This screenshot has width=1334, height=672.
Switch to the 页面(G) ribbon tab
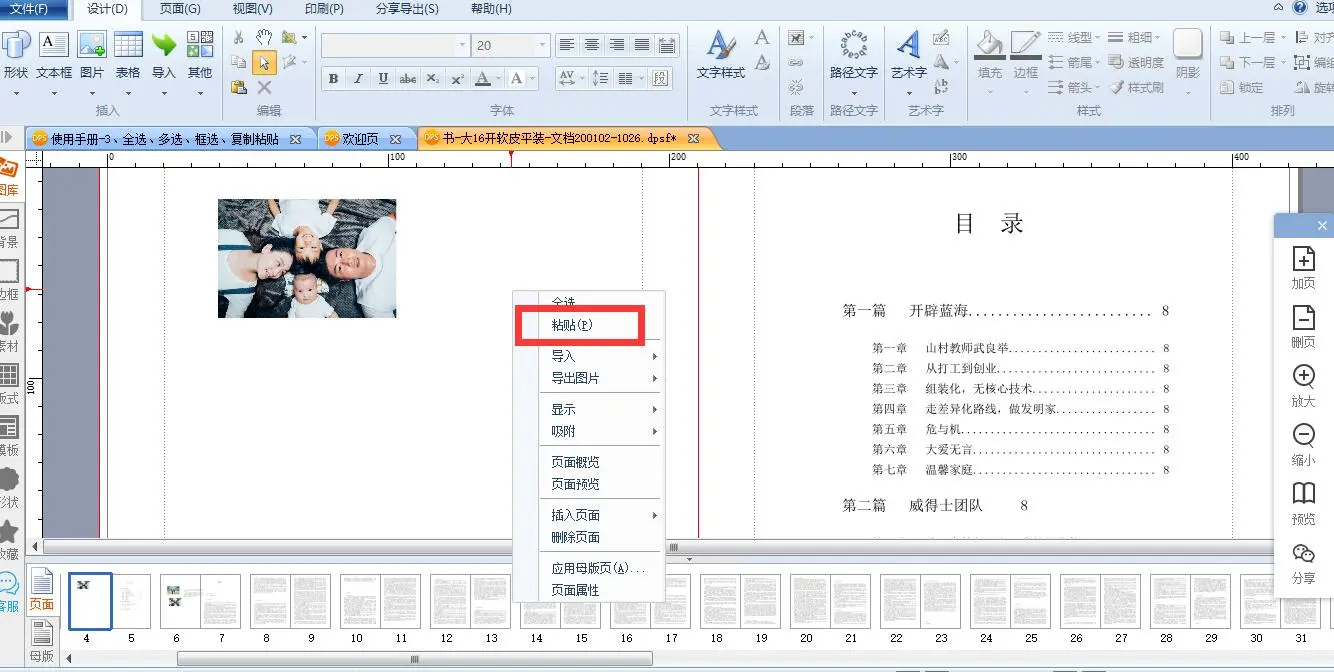click(x=180, y=9)
